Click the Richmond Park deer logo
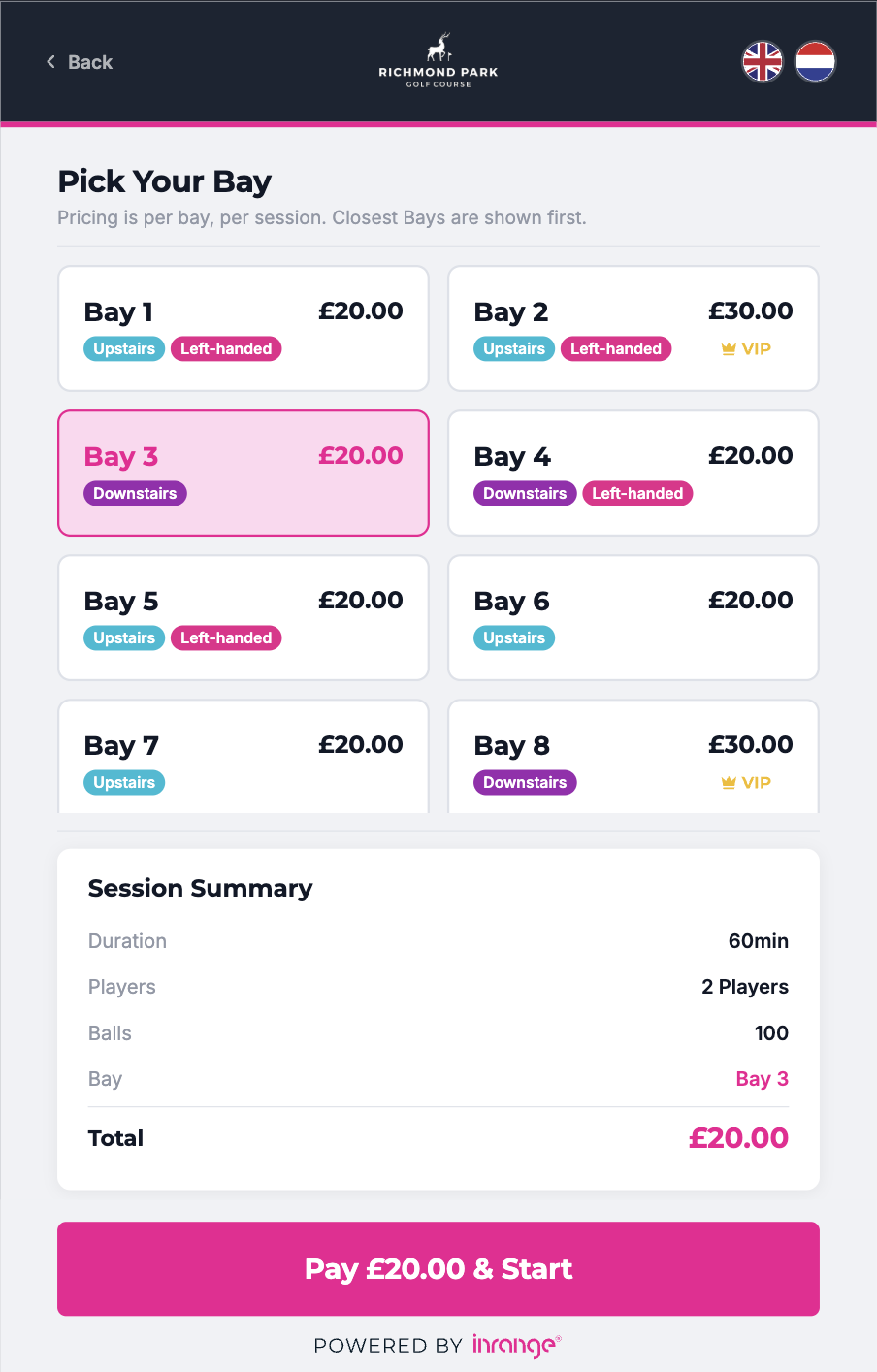877x1372 pixels. (x=438, y=48)
